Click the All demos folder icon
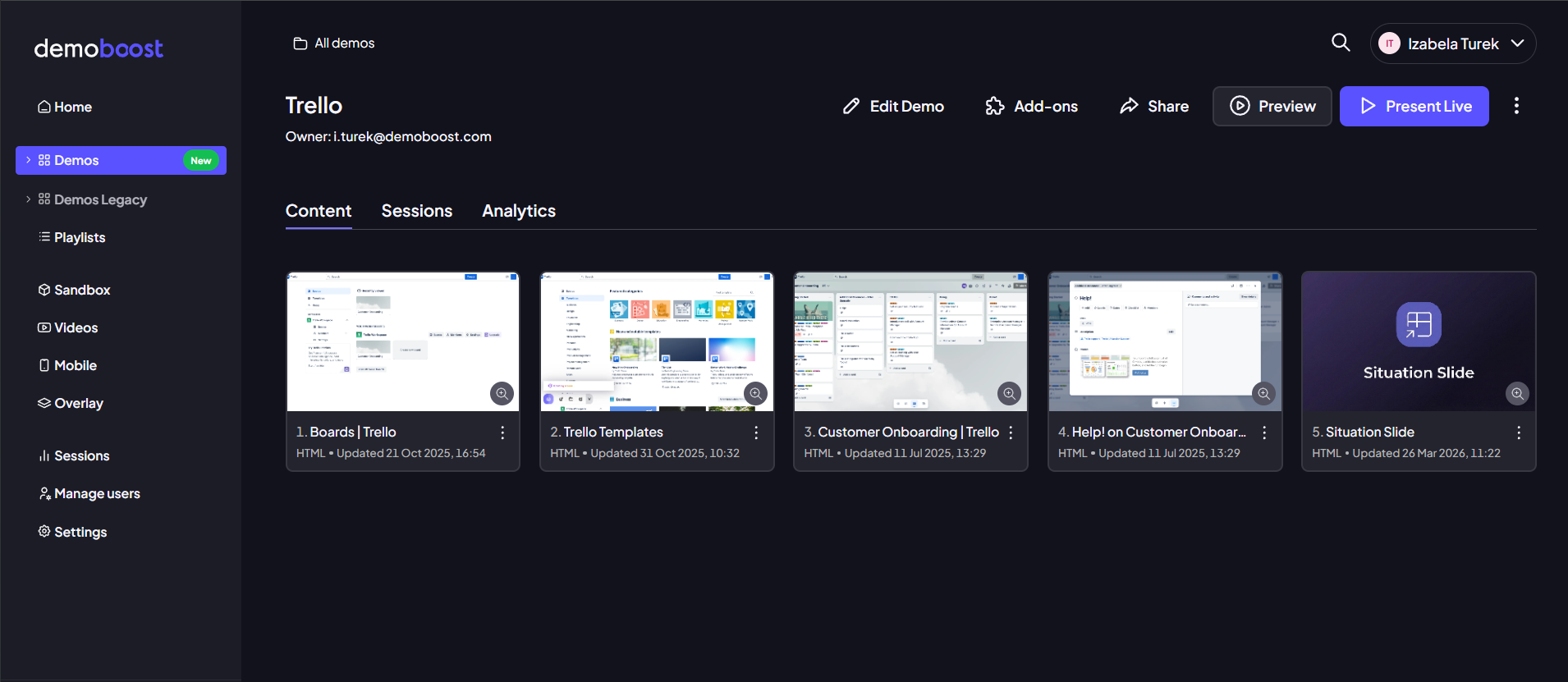The width and height of the screenshot is (1568, 682). coord(300,43)
